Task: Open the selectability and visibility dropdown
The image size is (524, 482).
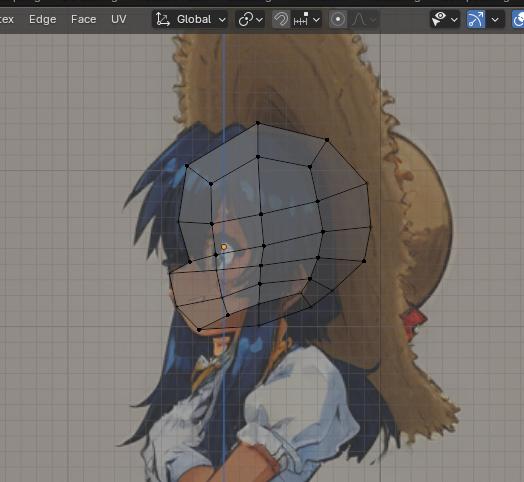Action: point(444,19)
